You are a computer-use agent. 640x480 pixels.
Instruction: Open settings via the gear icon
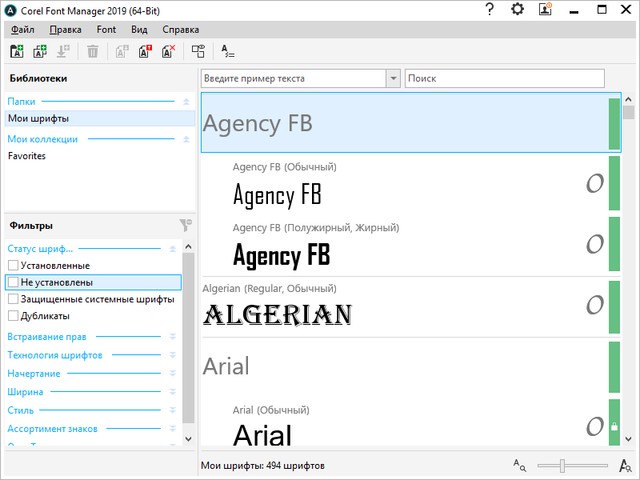click(517, 9)
